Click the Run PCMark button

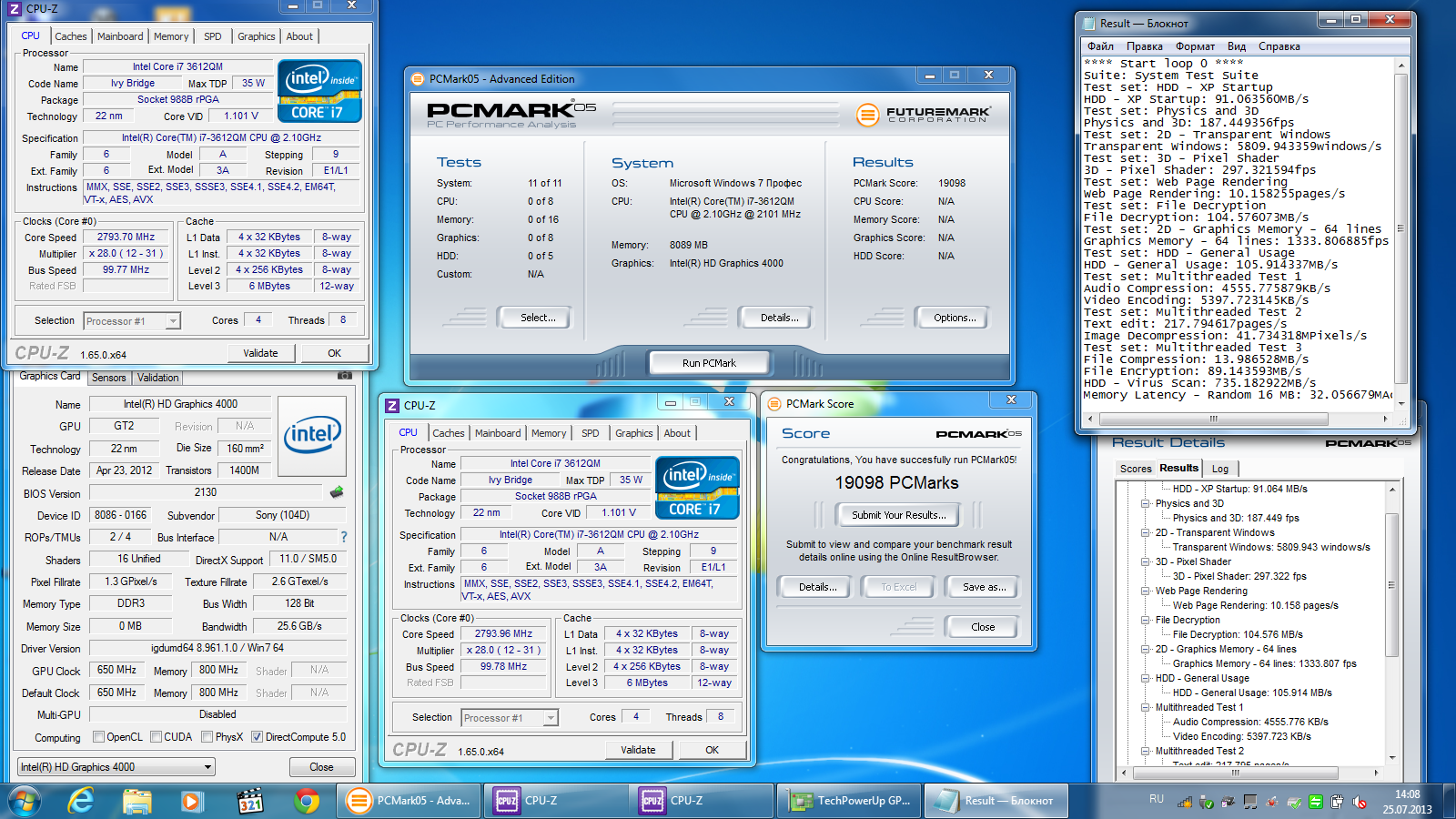709,363
